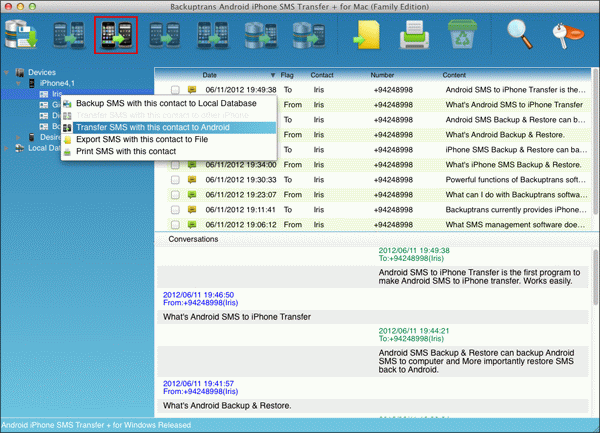The image size is (600, 433).
Task: Sort by the Number column header
Action: click(x=382, y=75)
